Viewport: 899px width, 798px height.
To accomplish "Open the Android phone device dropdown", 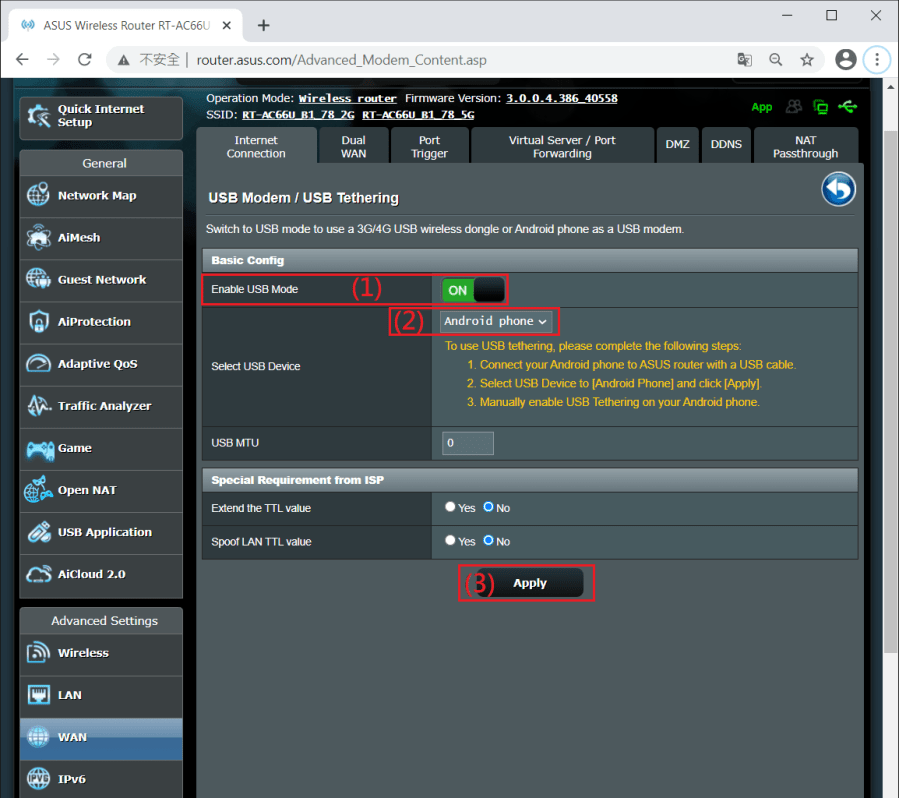I will click(x=496, y=321).
